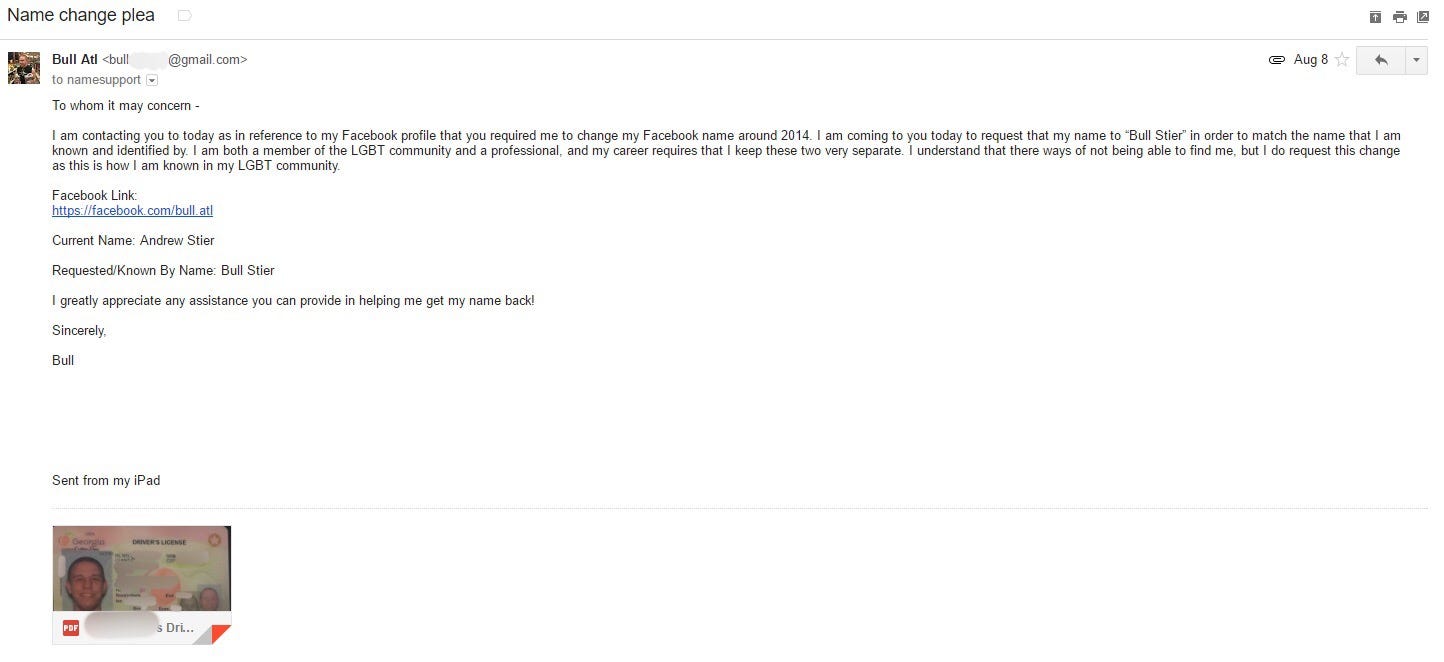The image size is (1444, 662).
Task: Click the paperclip attachment indicator
Action: [1276, 60]
